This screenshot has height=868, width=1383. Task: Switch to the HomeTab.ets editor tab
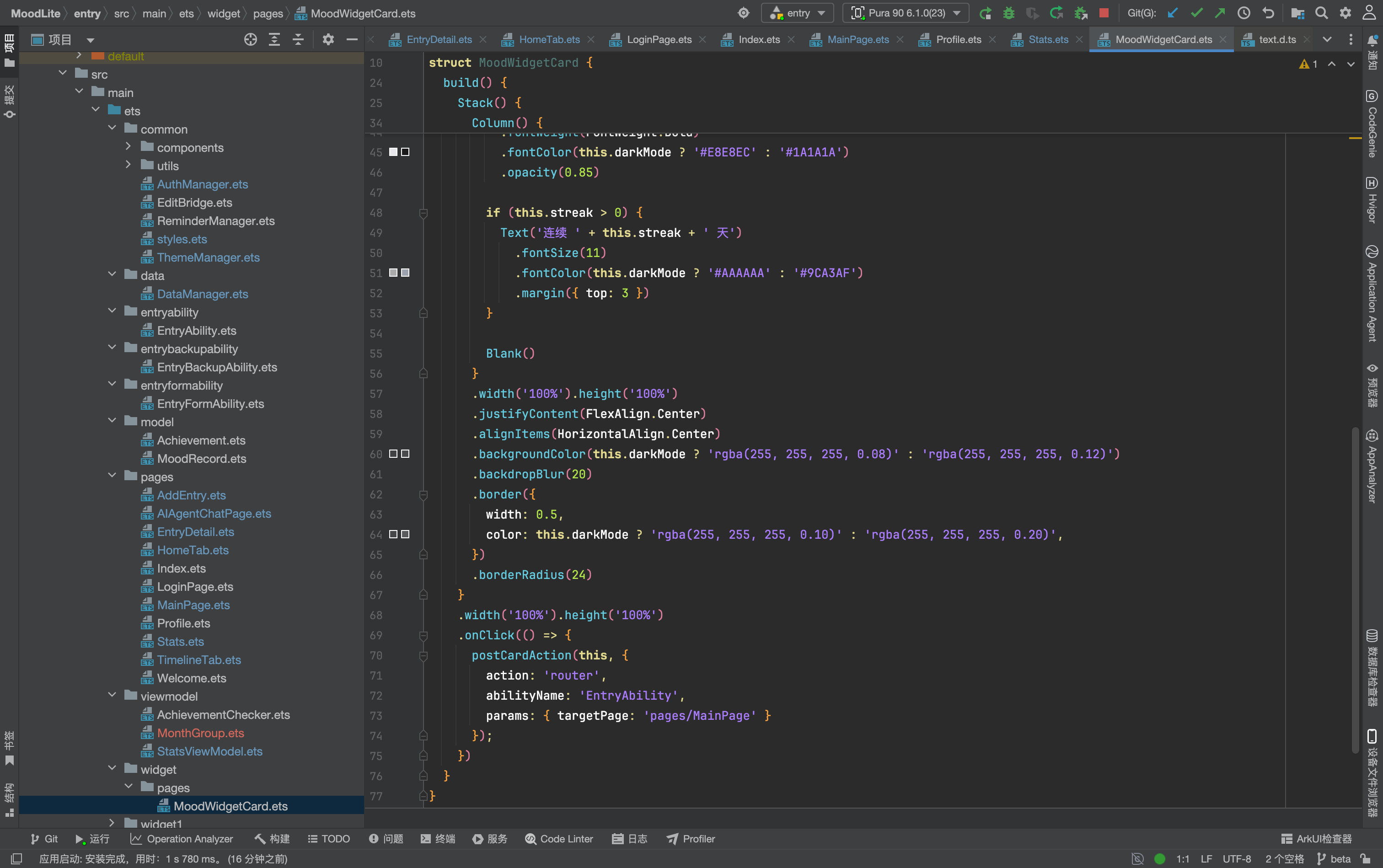click(549, 39)
